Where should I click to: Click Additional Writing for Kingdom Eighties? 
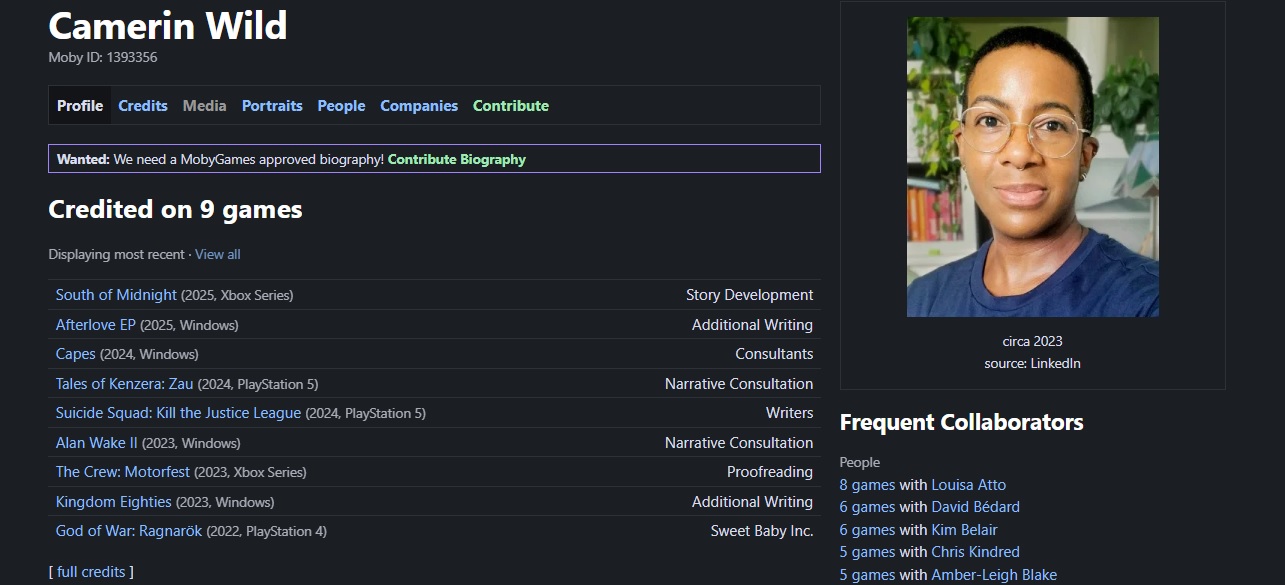coord(753,502)
